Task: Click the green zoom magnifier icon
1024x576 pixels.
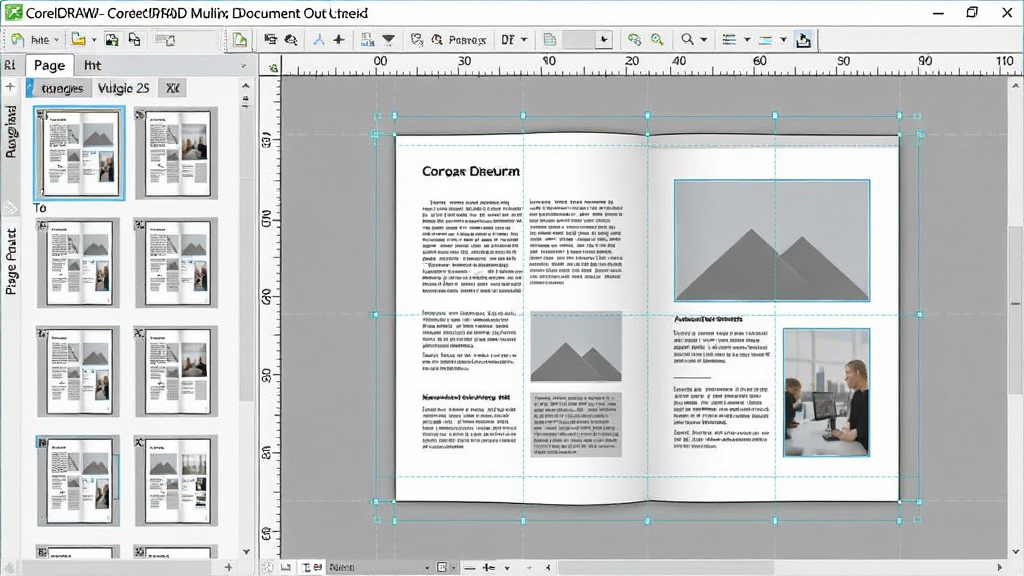Action: pos(657,40)
